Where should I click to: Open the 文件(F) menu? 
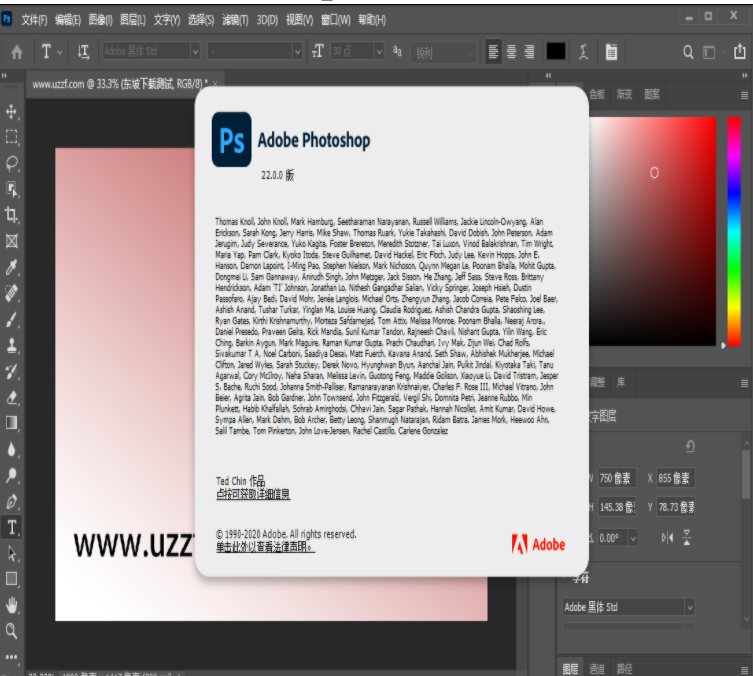click(34, 20)
